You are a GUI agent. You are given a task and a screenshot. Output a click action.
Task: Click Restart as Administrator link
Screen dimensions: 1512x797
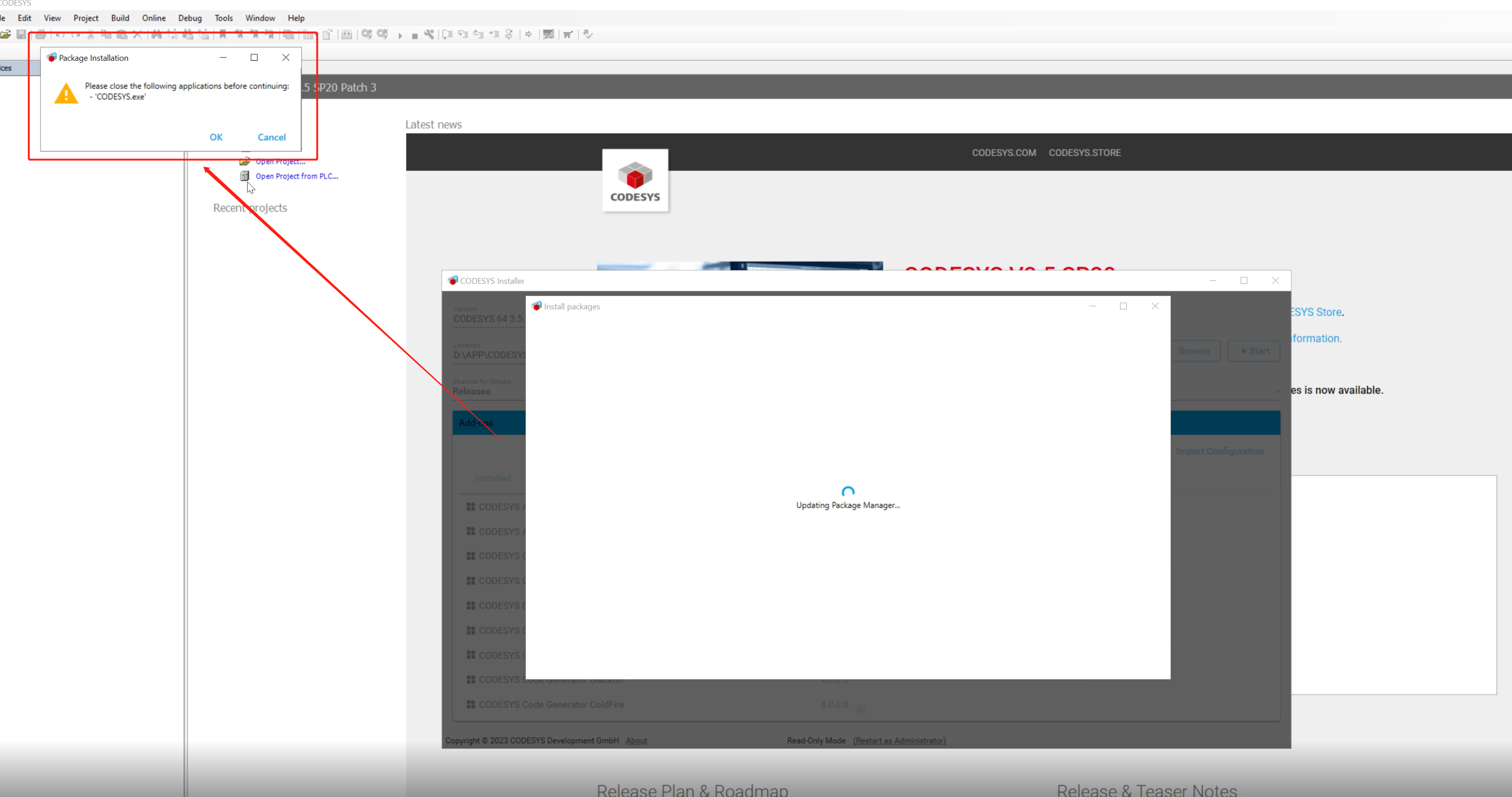[899, 741]
